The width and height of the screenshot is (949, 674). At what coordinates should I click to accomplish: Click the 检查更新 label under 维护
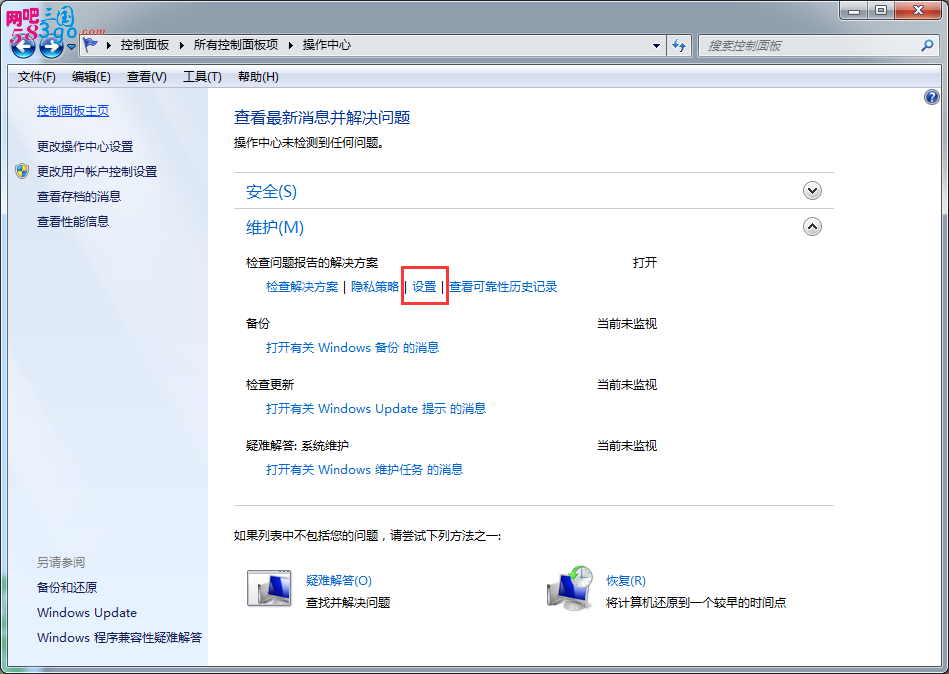[270, 385]
